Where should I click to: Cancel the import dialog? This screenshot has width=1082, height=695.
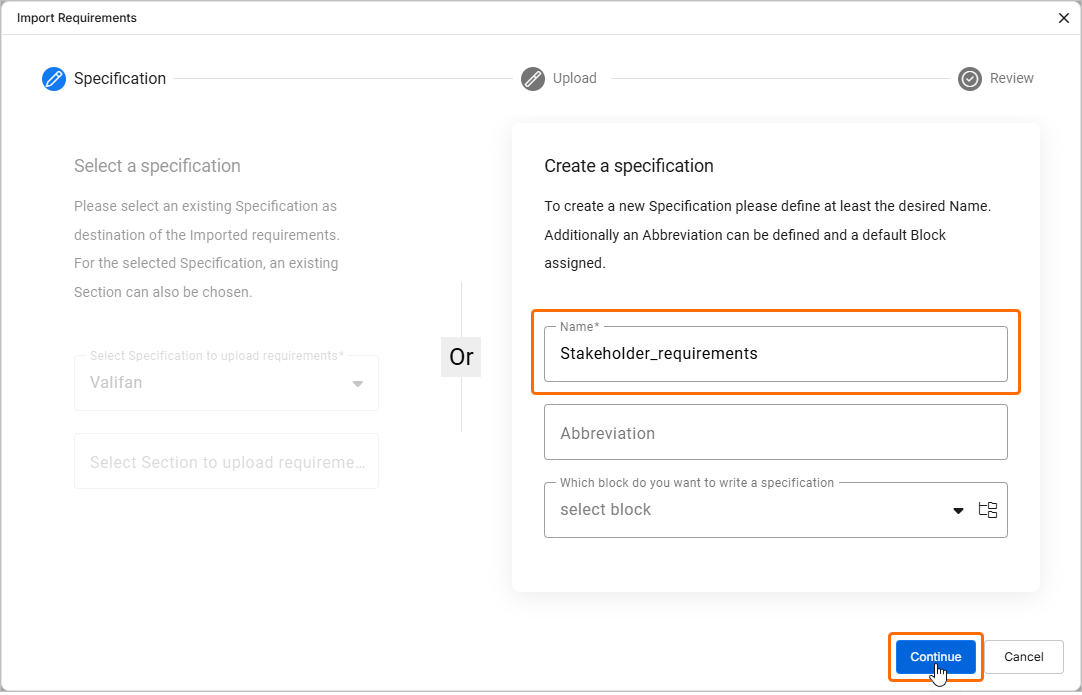click(x=1024, y=657)
